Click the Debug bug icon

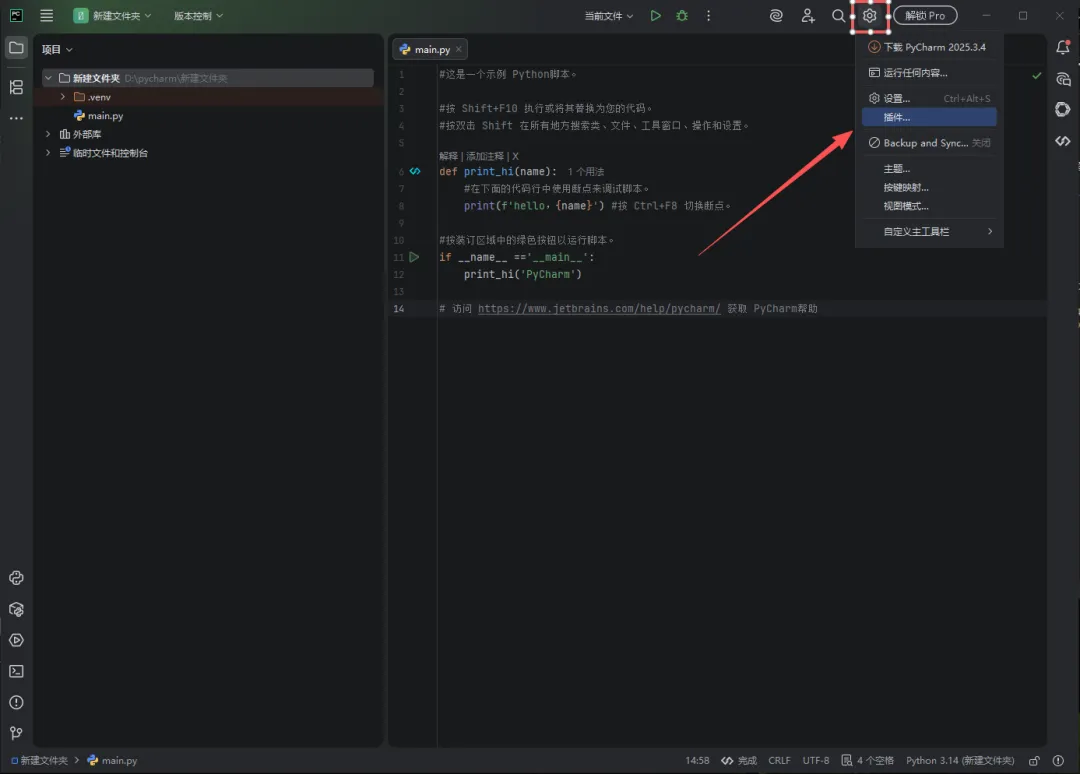pyautogui.click(x=682, y=16)
